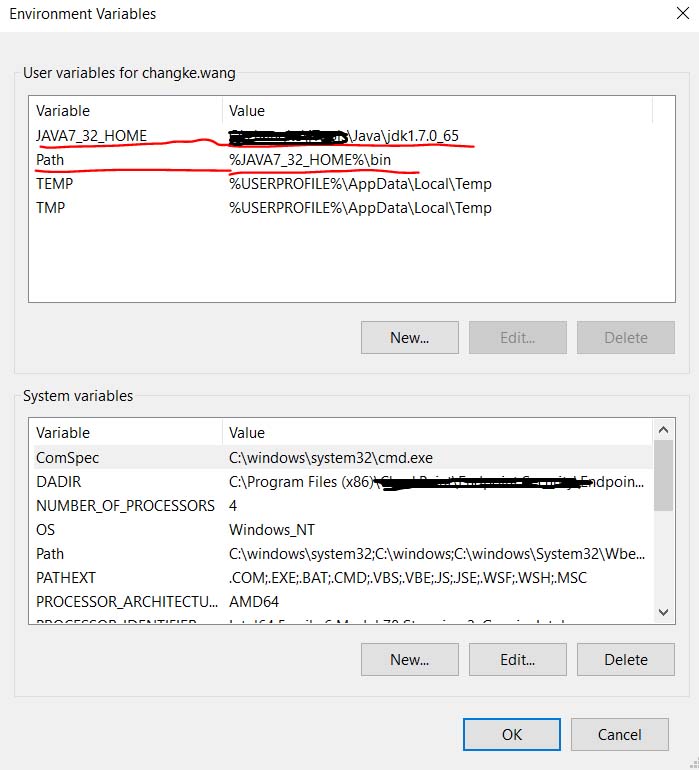
Task: Click the C:\windows\system32\cmd.exe value
Action: pyautogui.click(x=331, y=458)
